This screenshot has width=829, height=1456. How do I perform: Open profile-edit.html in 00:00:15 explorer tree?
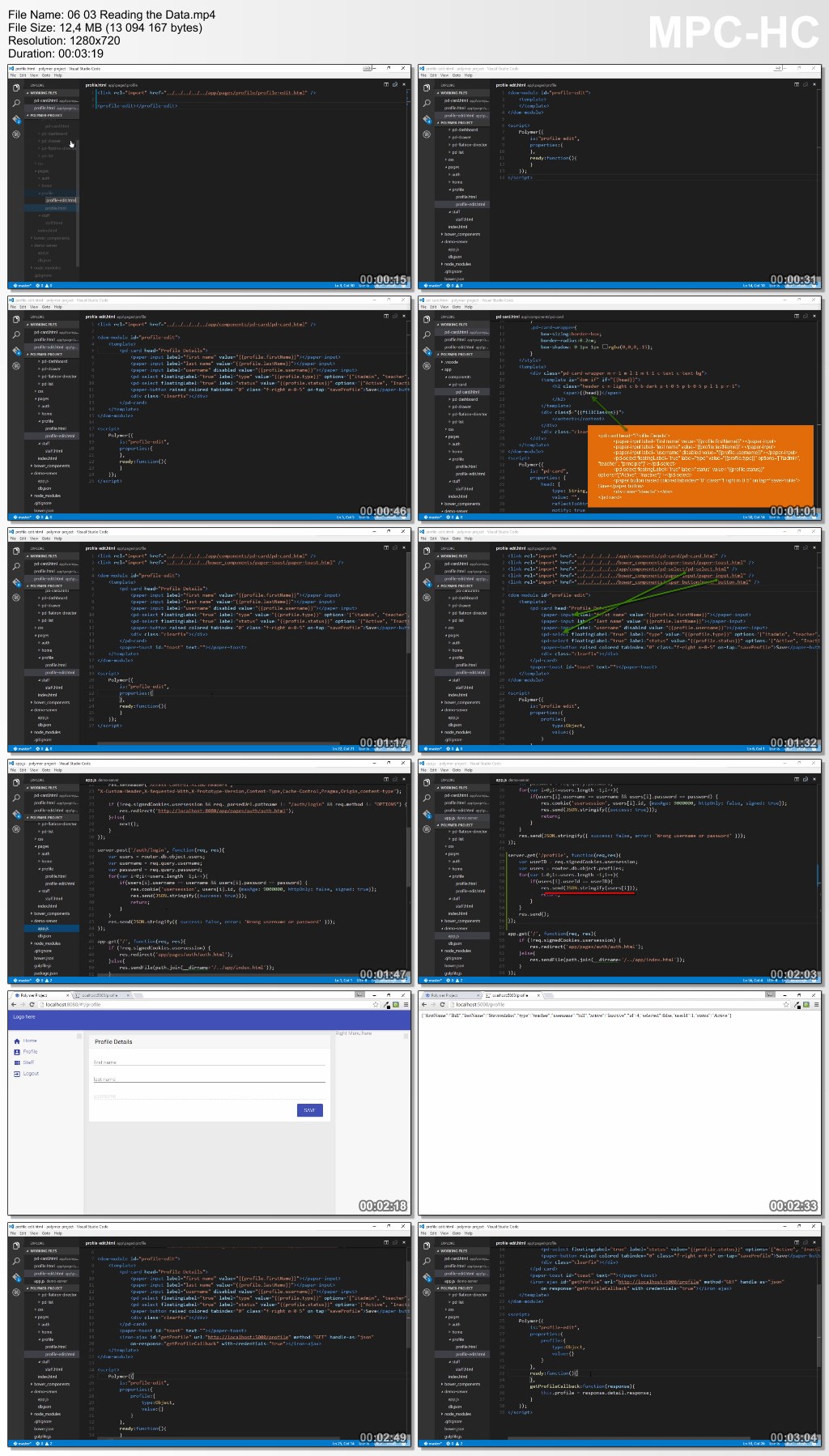coord(61,200)
